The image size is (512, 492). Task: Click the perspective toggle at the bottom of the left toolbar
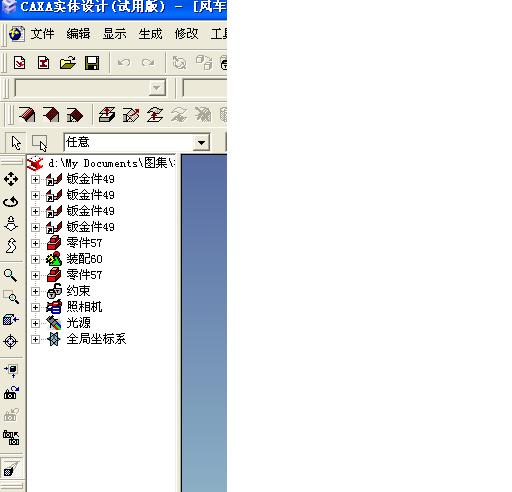11,468
